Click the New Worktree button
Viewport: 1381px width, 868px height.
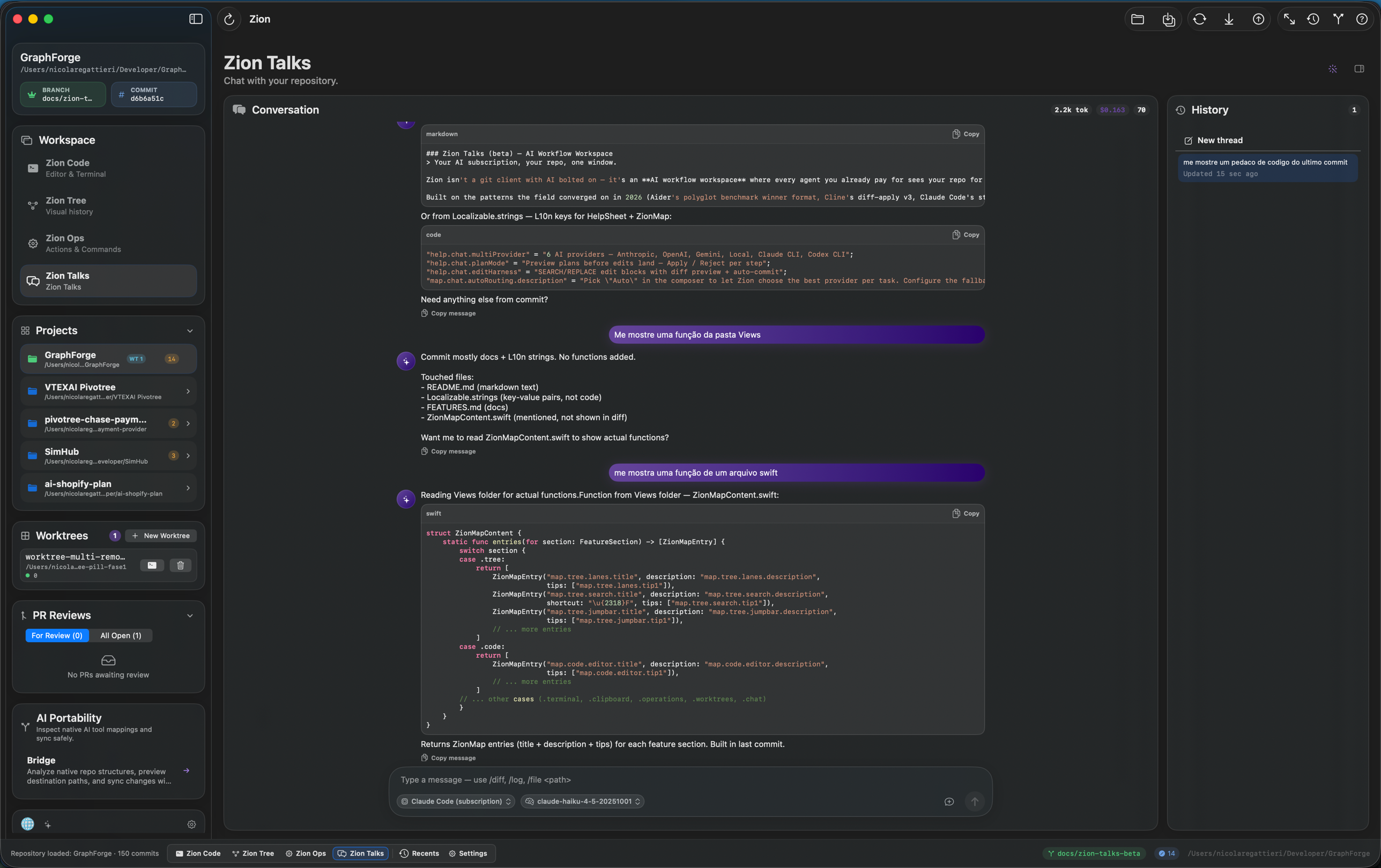pos(161,535)
